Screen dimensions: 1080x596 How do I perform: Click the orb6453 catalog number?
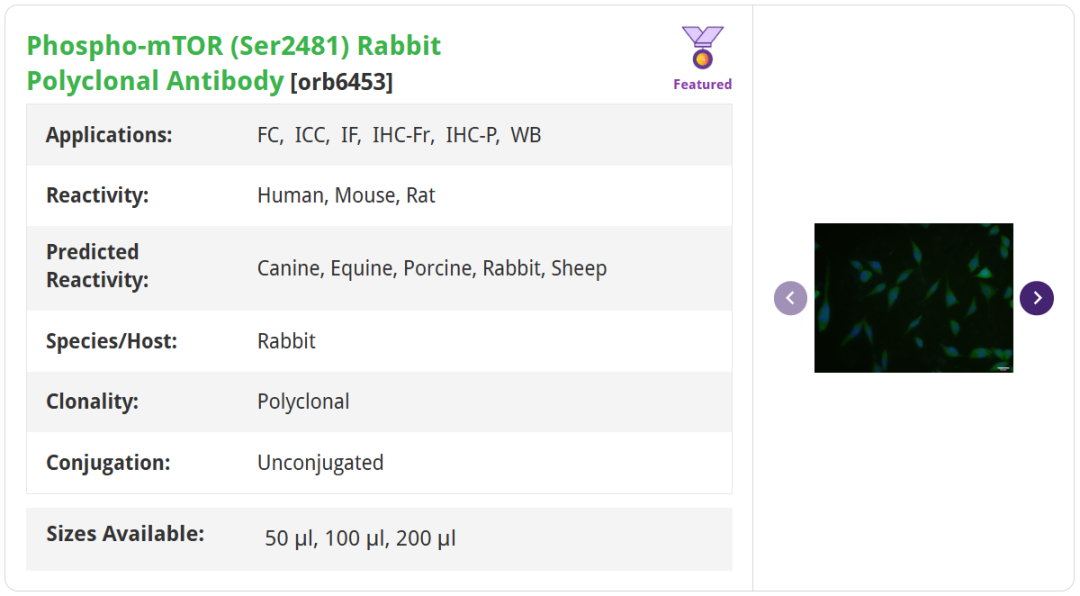341,82
